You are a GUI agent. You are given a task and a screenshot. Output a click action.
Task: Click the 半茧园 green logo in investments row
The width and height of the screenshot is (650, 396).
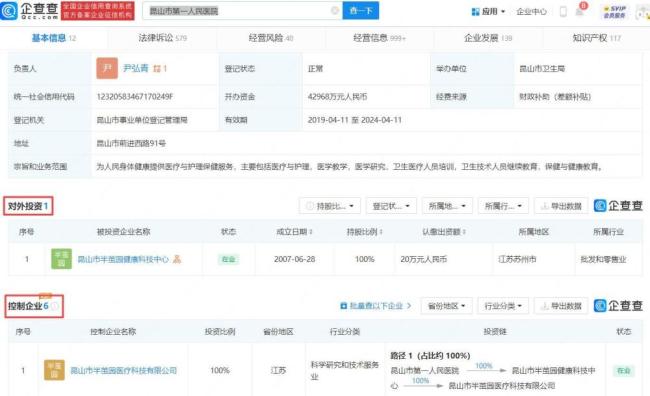coord(61,259)
